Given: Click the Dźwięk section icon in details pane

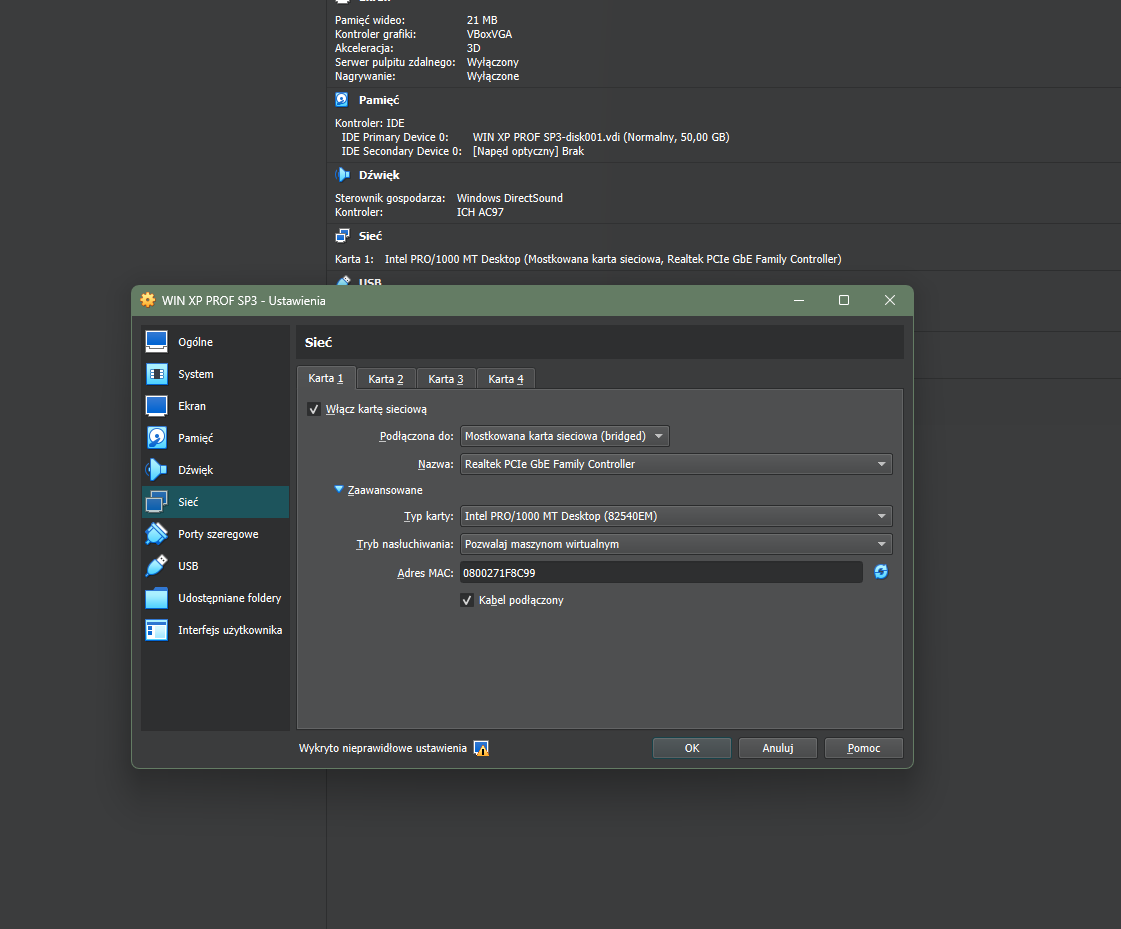Looking at the screenshot, I should [x=342, y=175].
